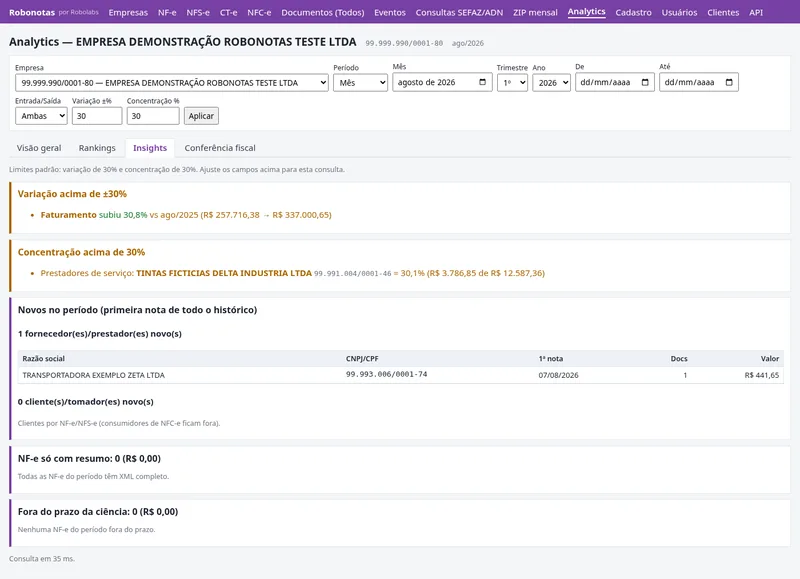Click the Valor column header
The height and width of the screenshot is (579, 800).
[x=770, y=359]
